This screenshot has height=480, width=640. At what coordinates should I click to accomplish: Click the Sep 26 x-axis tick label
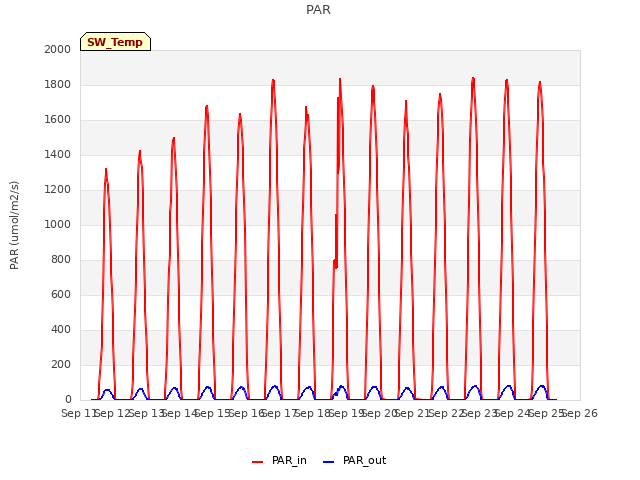tap(580, 413)
